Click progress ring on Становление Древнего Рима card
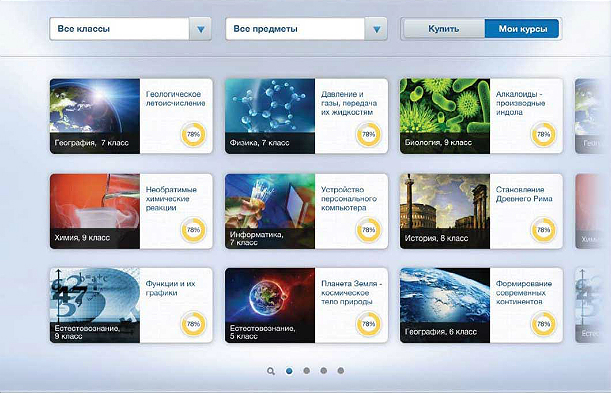This screenshot has width=611, height=393. pos(543,230)
